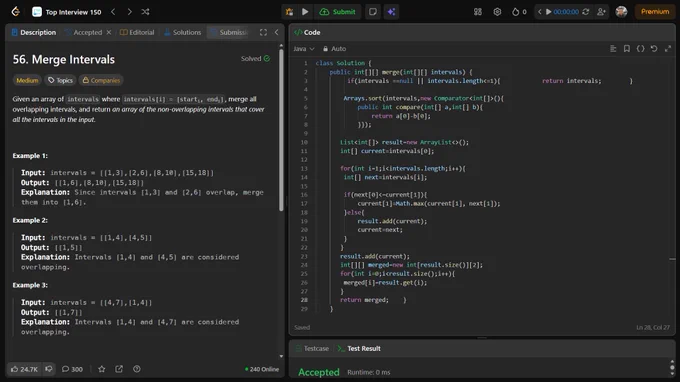Run the code with play button
680x382 pixels.
tap(305, 12)
